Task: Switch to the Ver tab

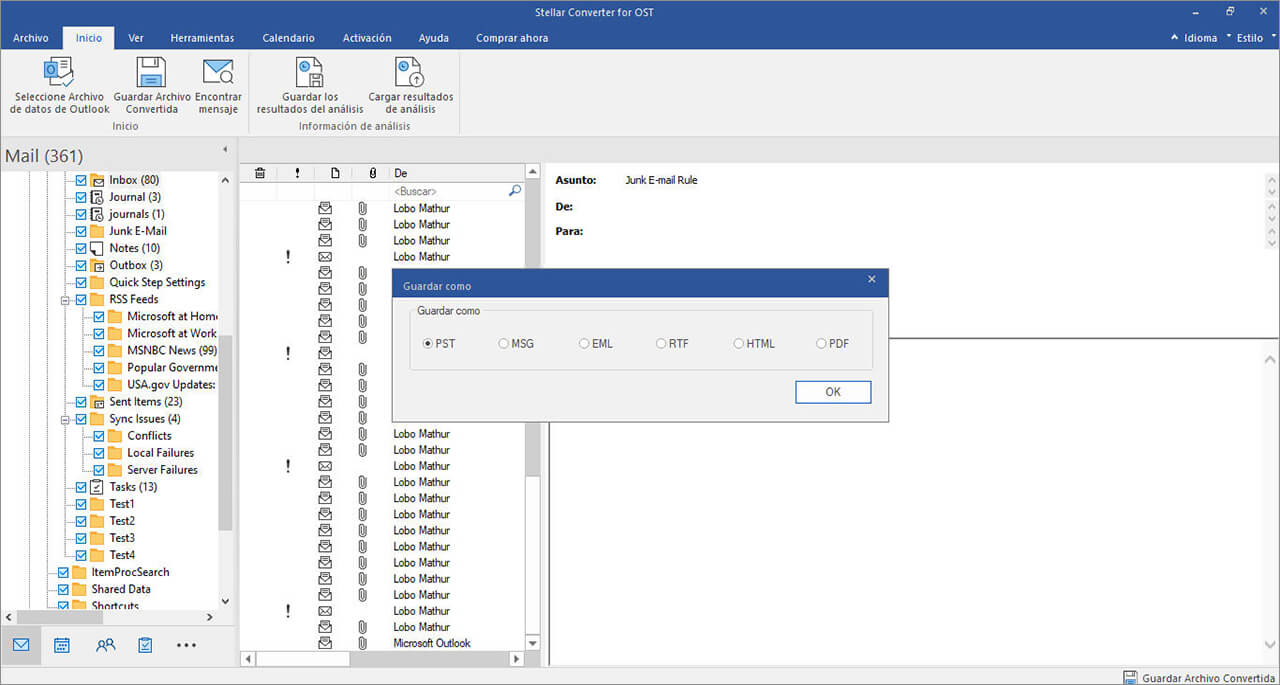Action: 136,38
